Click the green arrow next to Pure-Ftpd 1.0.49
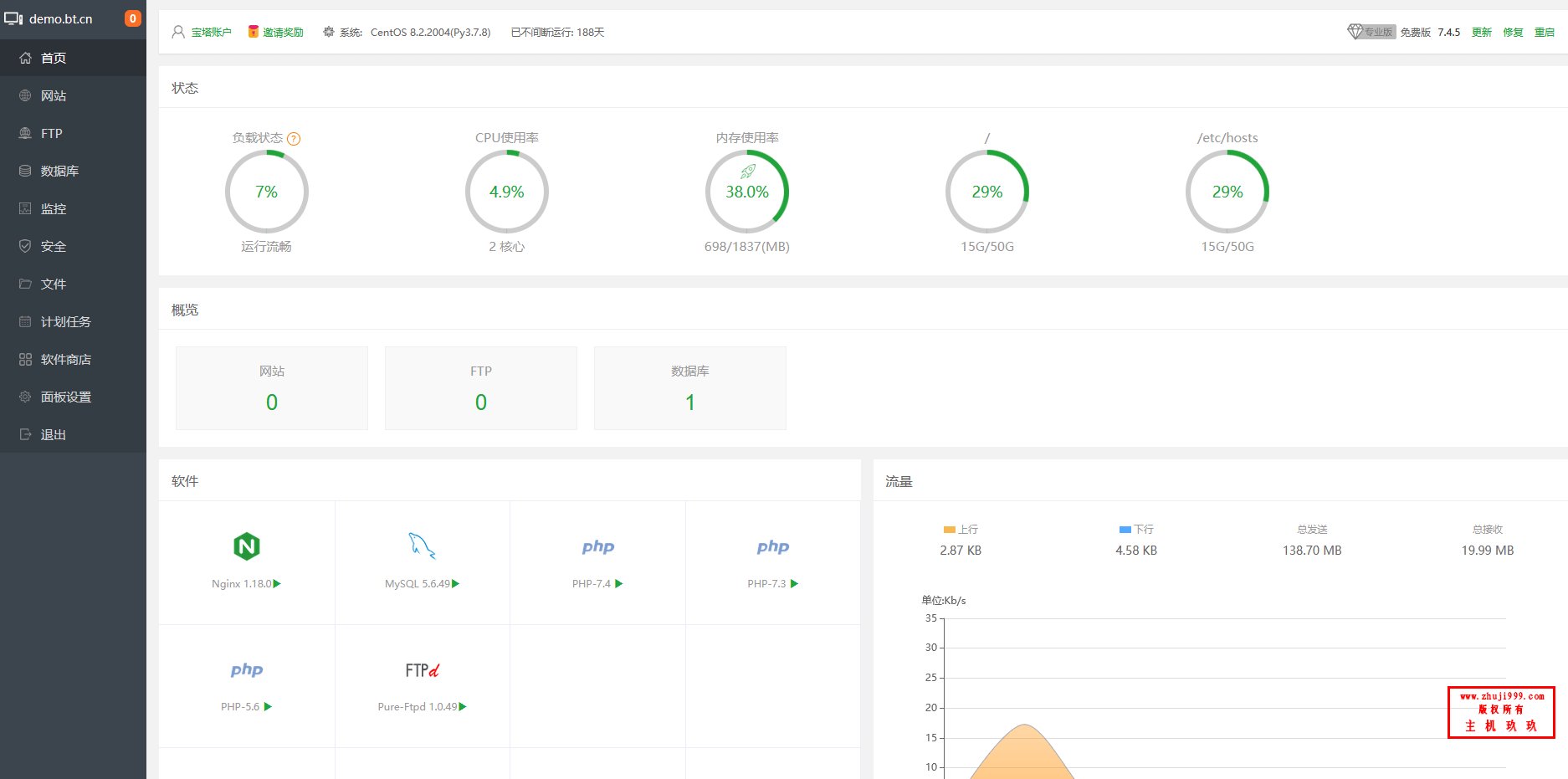1568x779 pixels. tap(463, 707)
